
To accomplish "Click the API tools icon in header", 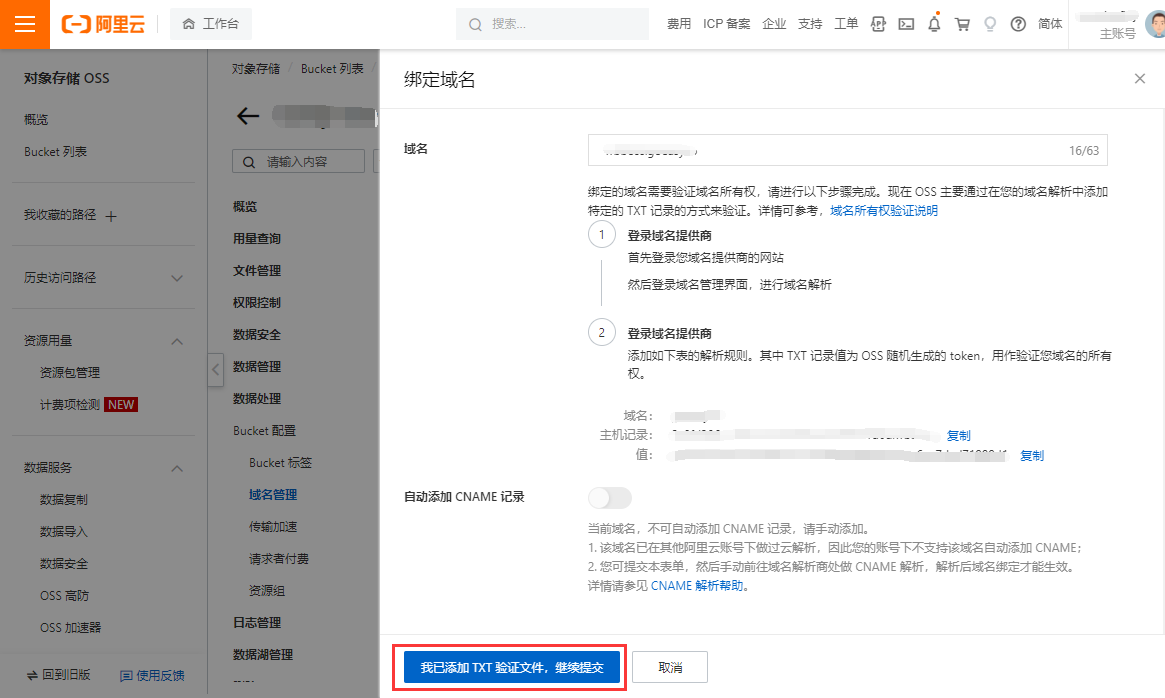I will tap(878, 24).
